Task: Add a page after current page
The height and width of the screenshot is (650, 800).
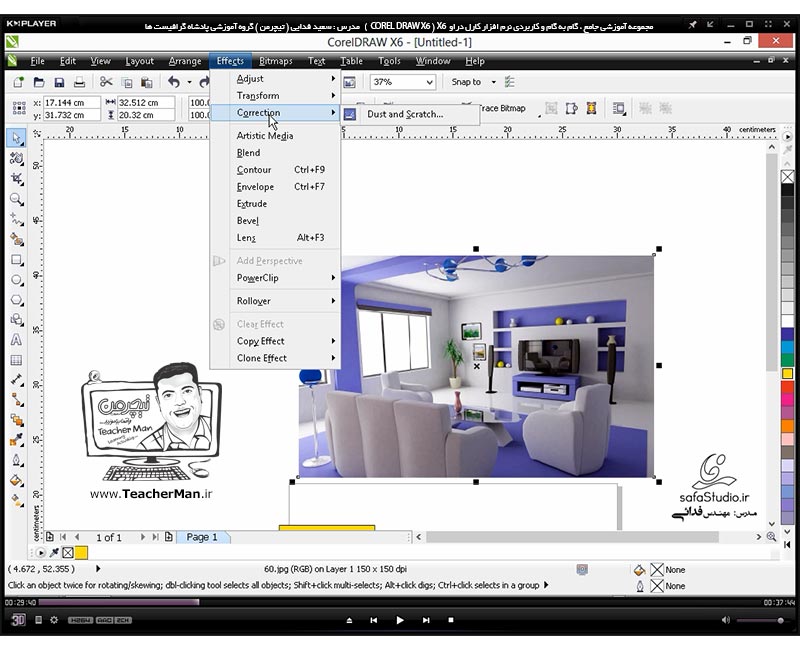Action: (169, 537)
